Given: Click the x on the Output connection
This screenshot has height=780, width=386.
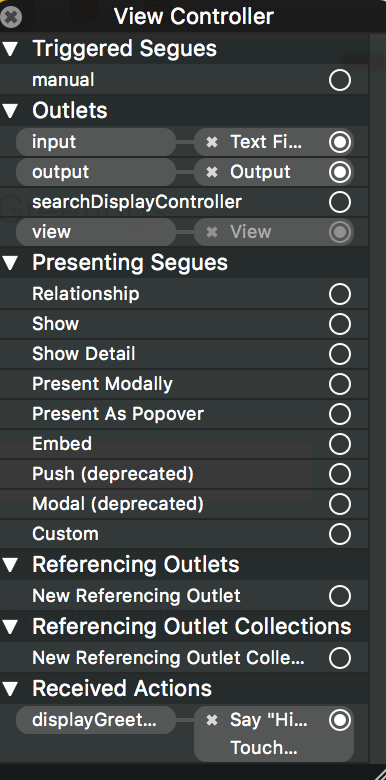Looking at the screenshot, I should [x=212, y=172].
